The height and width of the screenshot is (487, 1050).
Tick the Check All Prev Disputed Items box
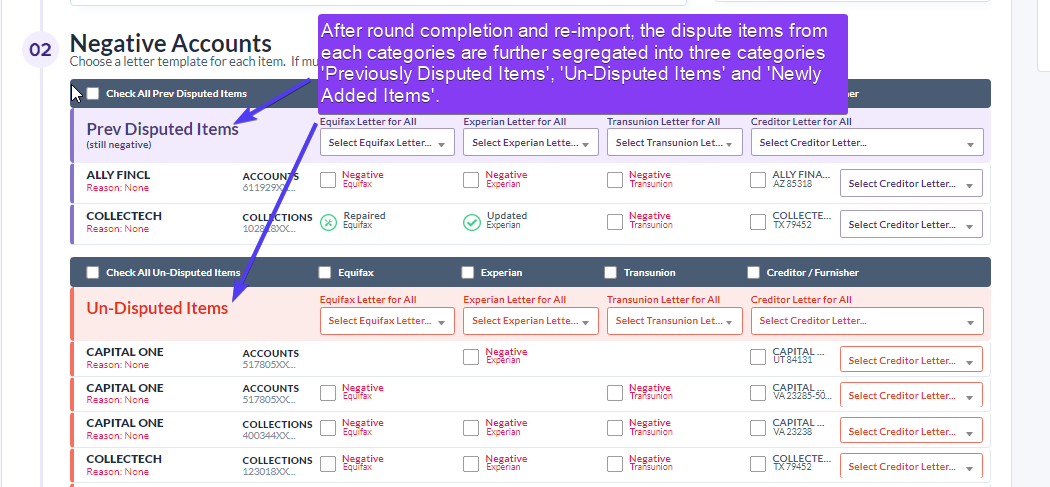pos(93,94)
